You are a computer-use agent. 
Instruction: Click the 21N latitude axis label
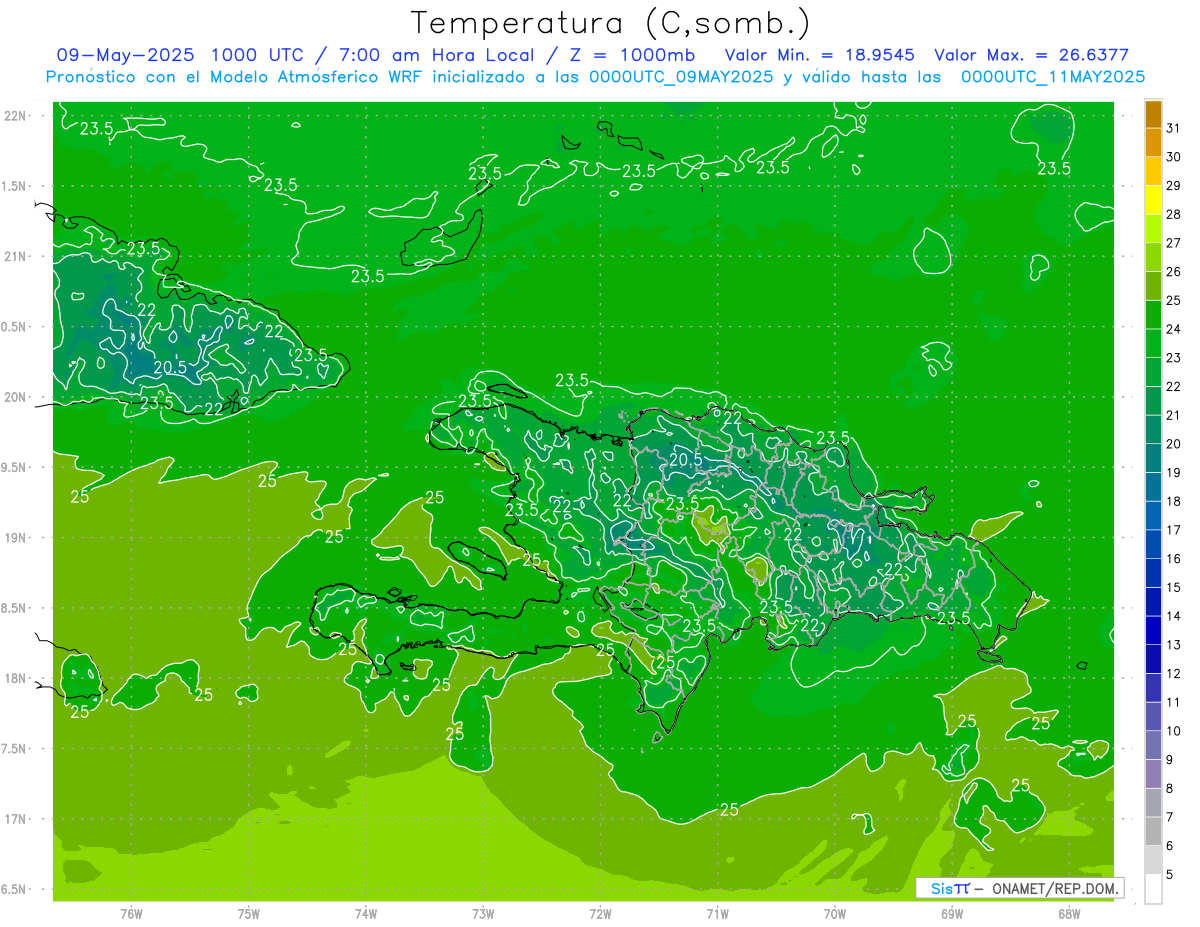point(14,256)
